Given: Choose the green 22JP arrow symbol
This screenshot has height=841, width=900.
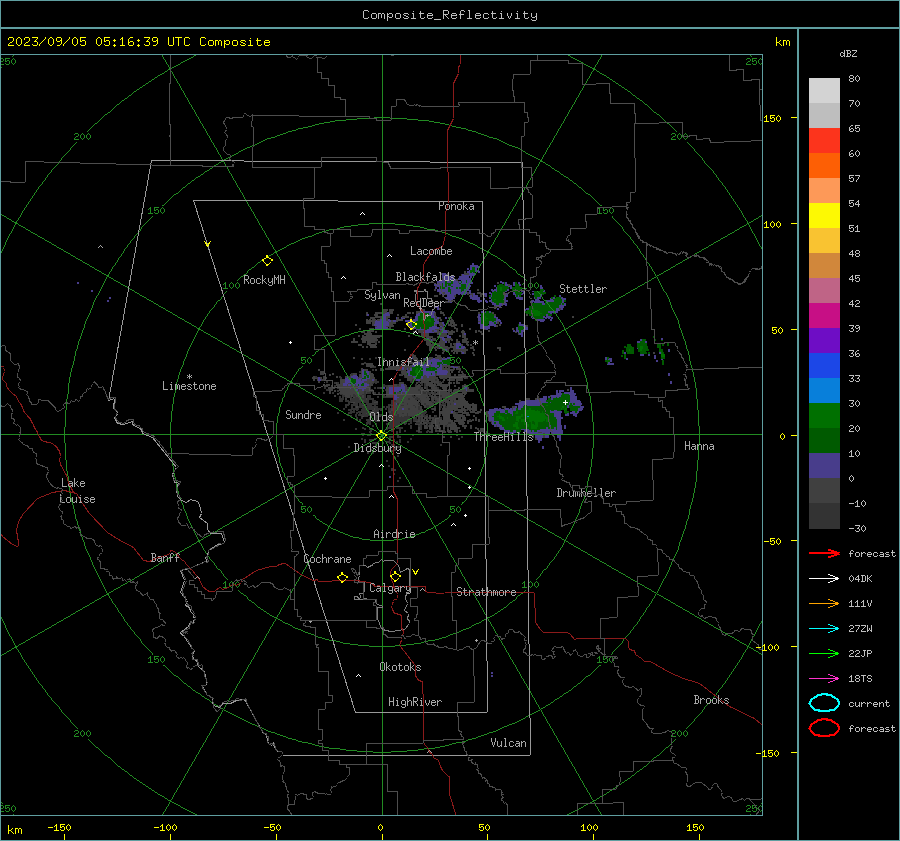Looking at the screenshot, I should click(x=824, y=653).
